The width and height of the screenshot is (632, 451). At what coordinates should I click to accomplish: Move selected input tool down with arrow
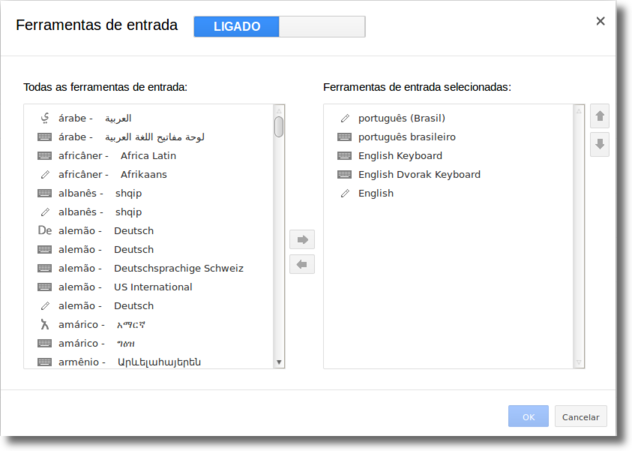coord(600,144)
